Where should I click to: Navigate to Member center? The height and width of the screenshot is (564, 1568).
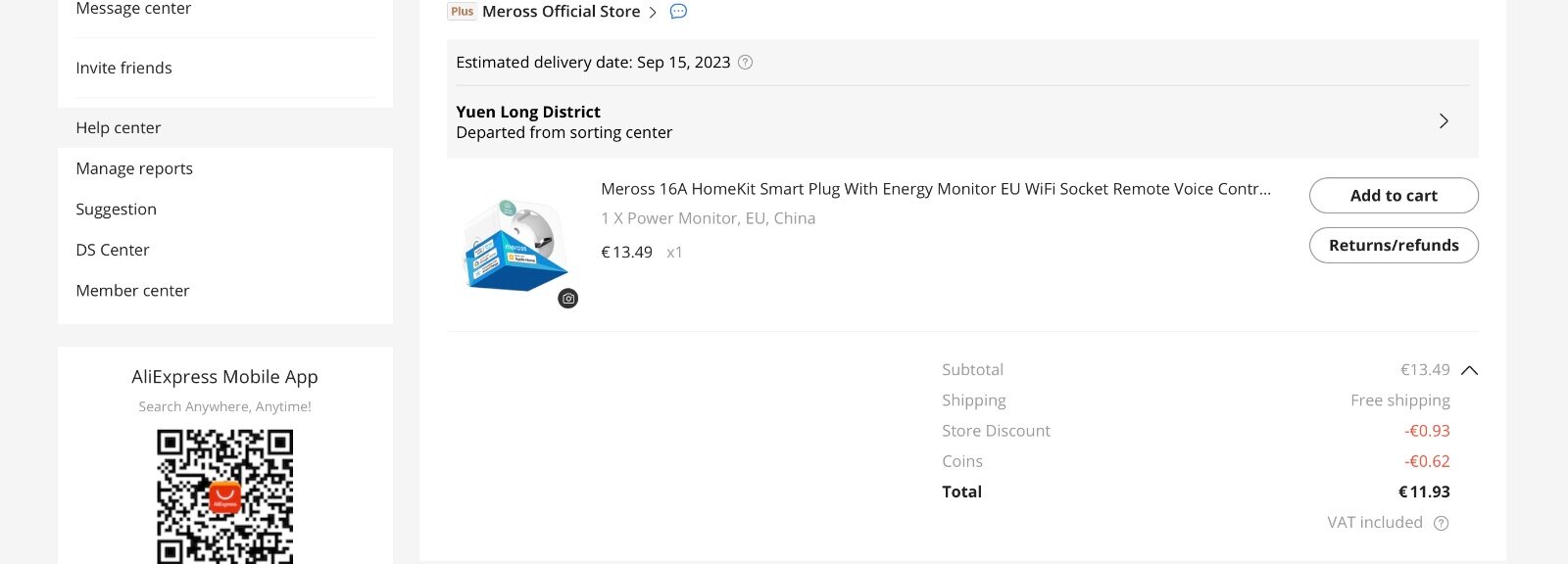tap(132, 290)
